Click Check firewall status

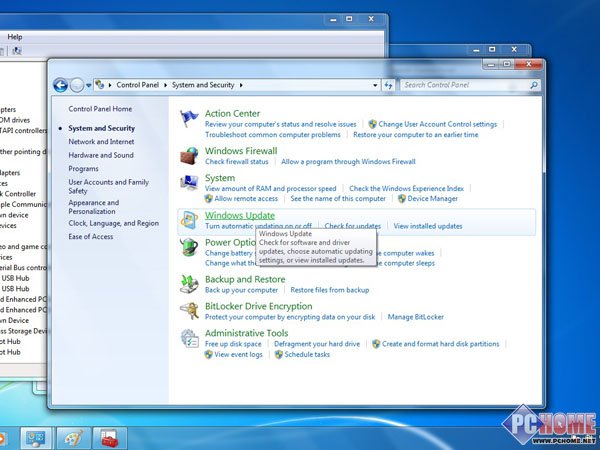[x=236, y=161]
